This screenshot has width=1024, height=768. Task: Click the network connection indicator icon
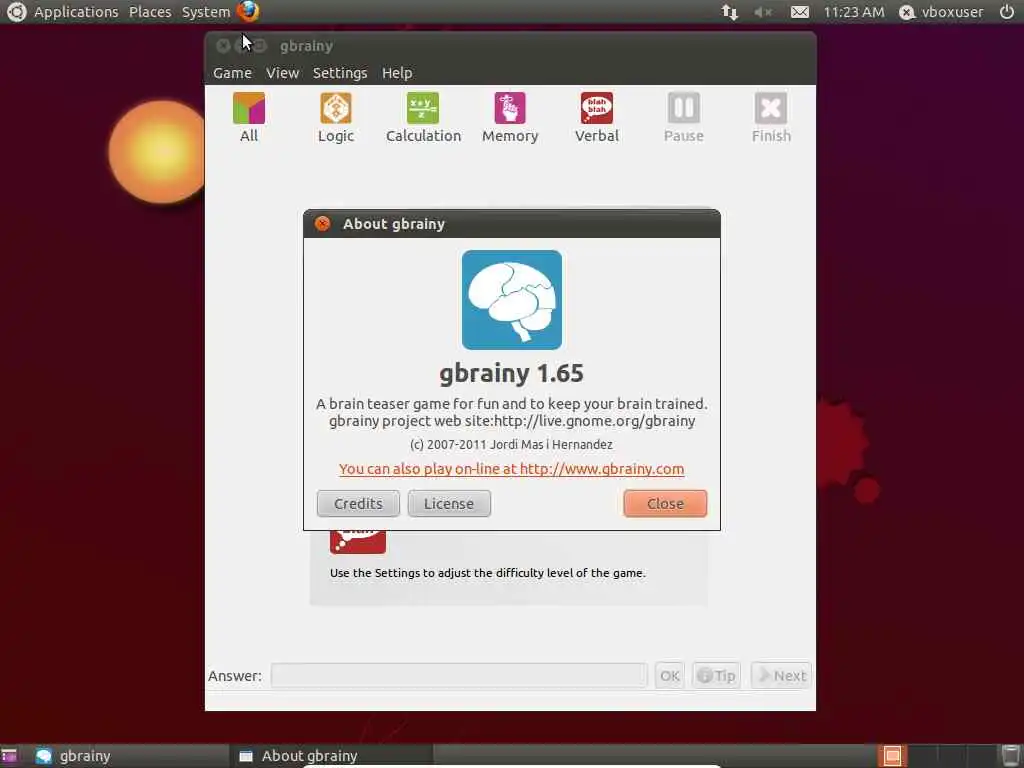[x=729, y=12]
